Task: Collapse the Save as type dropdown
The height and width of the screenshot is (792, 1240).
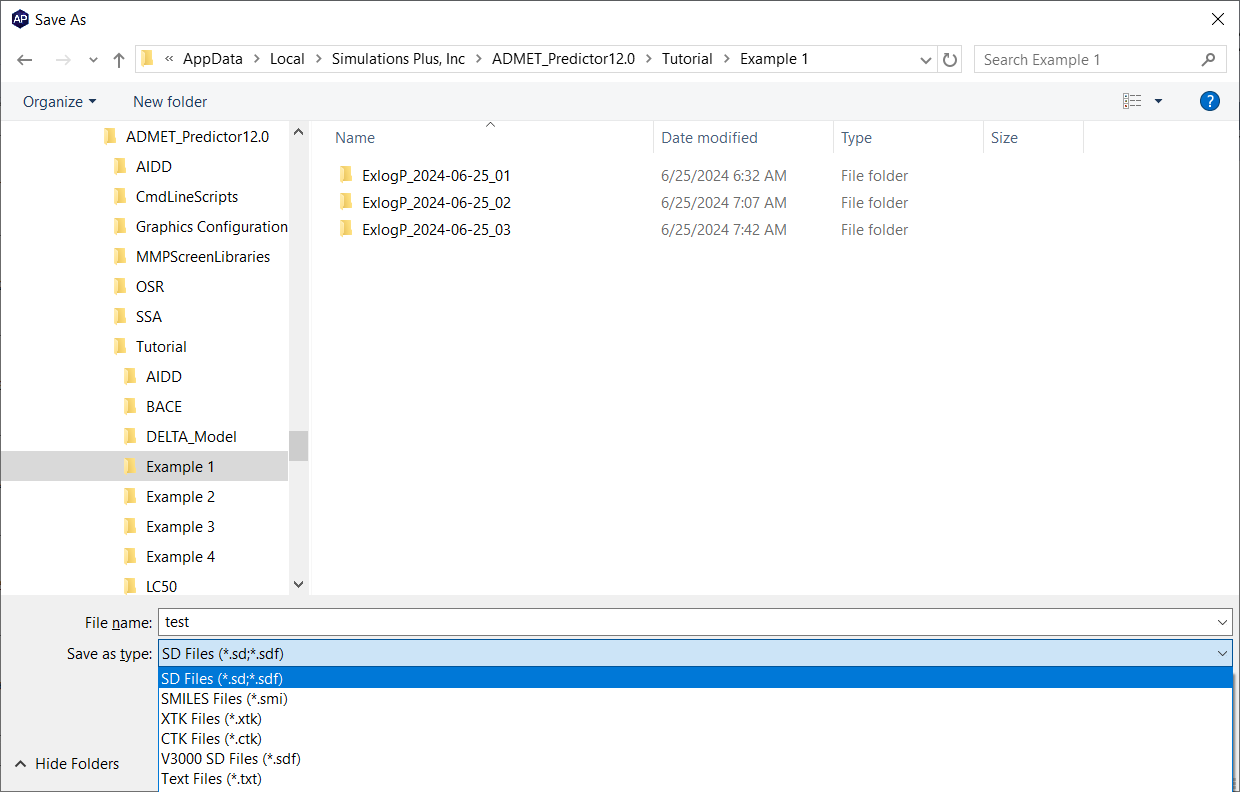Action: [1222, 654]
